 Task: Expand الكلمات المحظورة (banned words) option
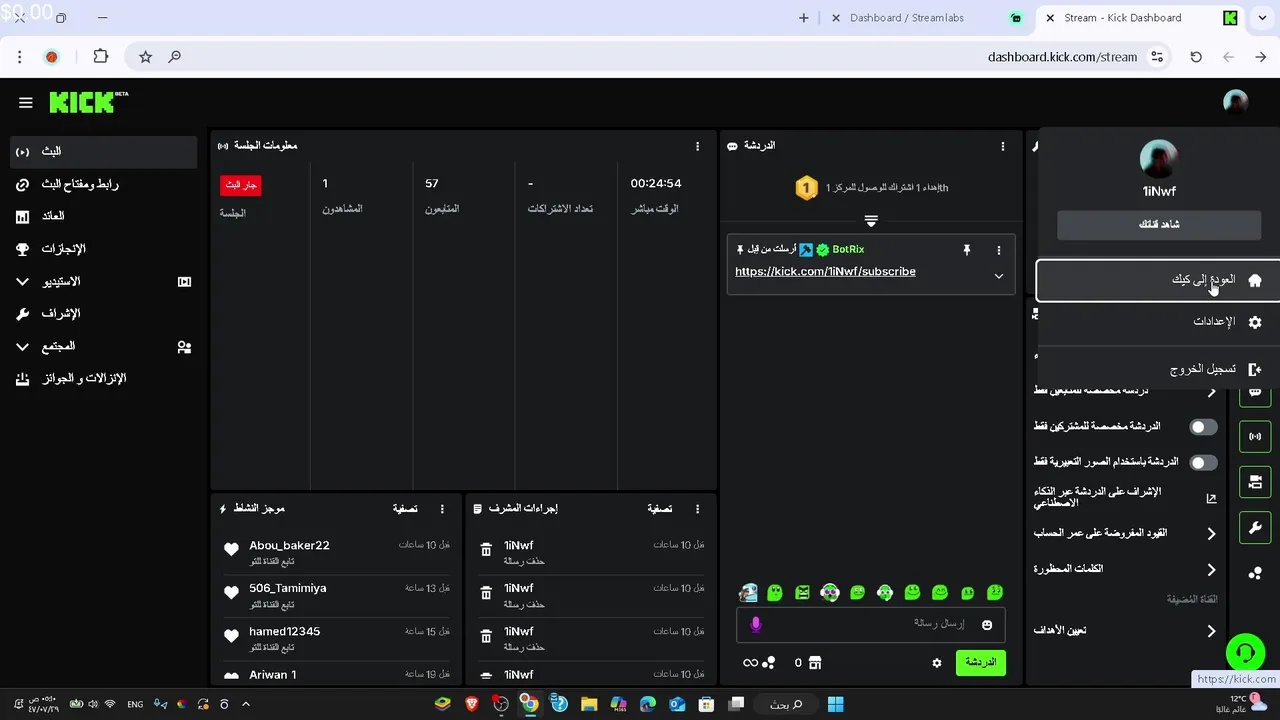1211,570
